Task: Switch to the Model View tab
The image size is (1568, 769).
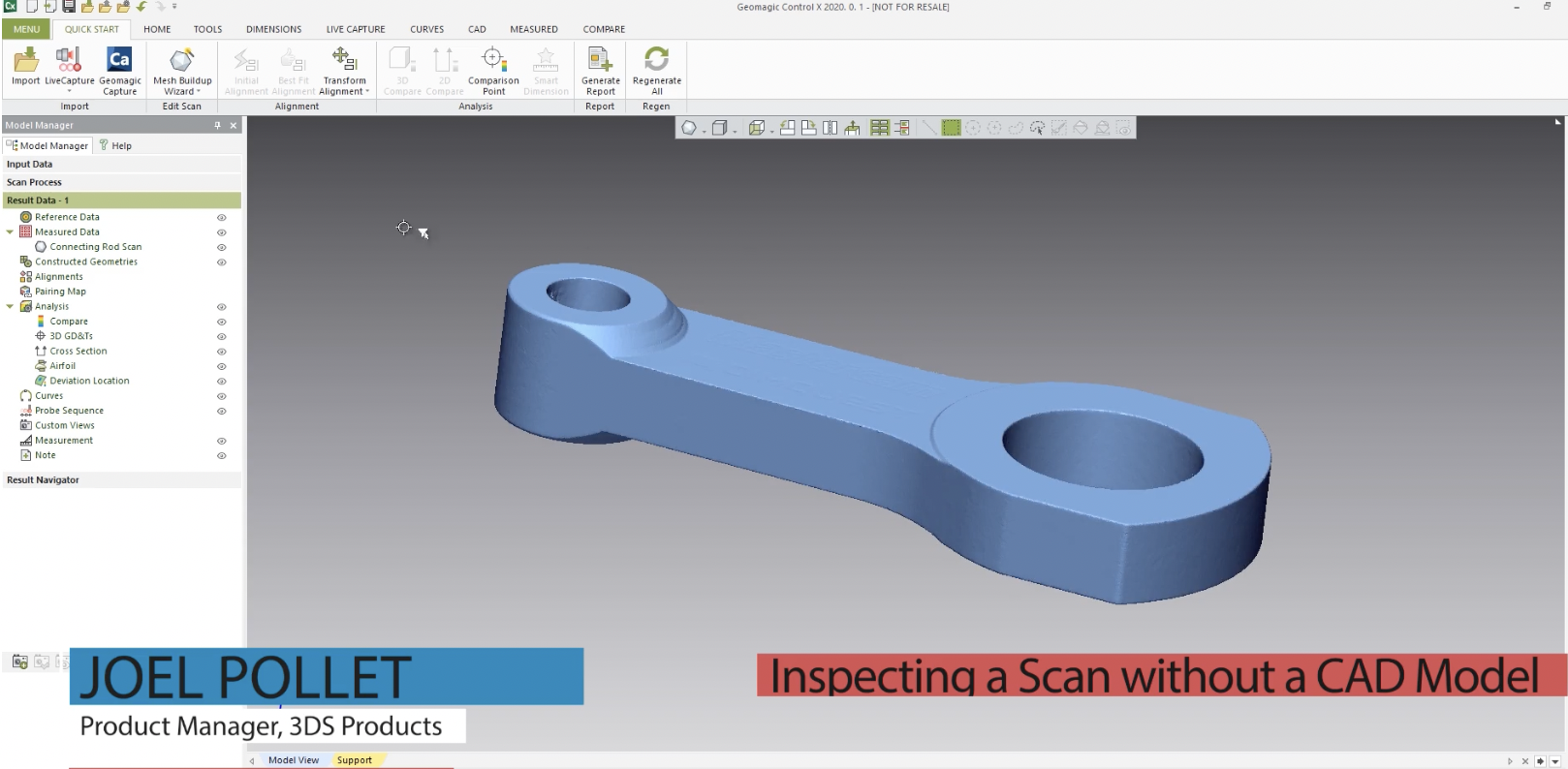Action: (293, 760)
